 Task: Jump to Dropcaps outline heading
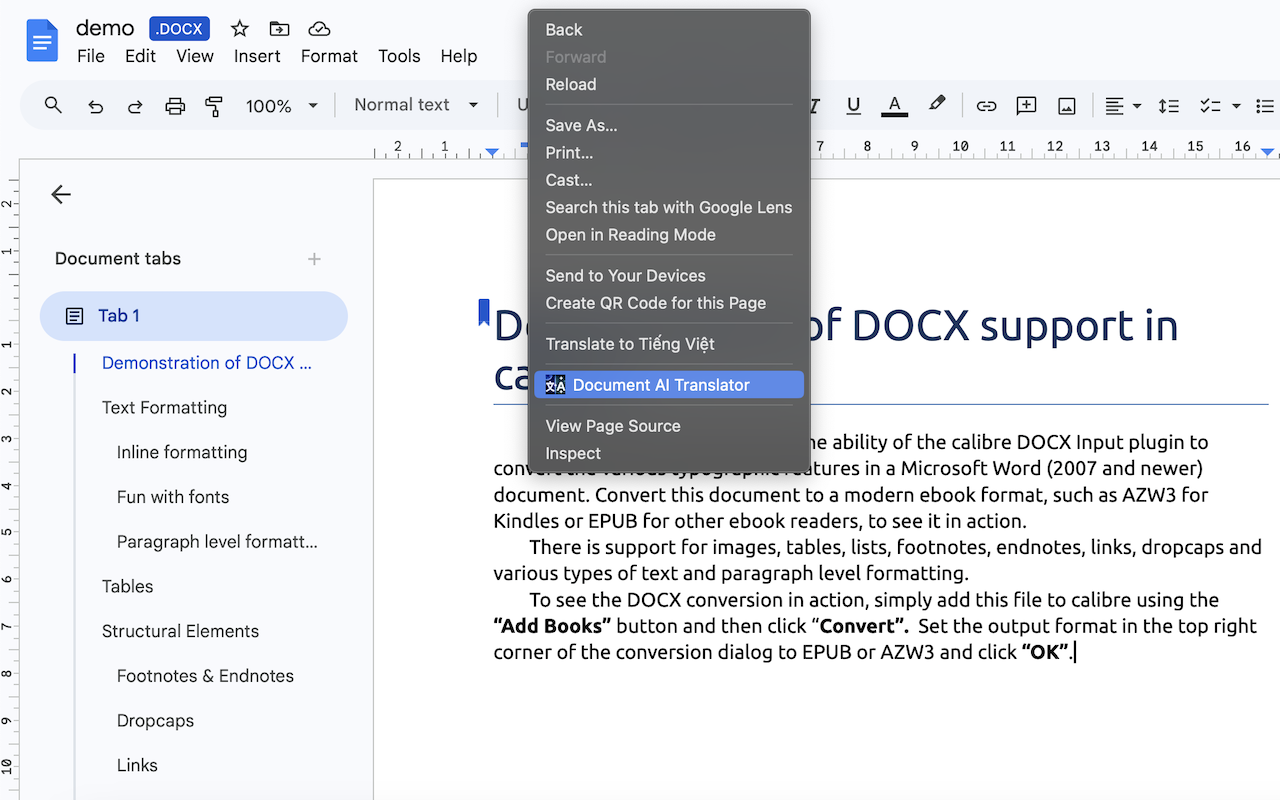[x=155, y=721]
